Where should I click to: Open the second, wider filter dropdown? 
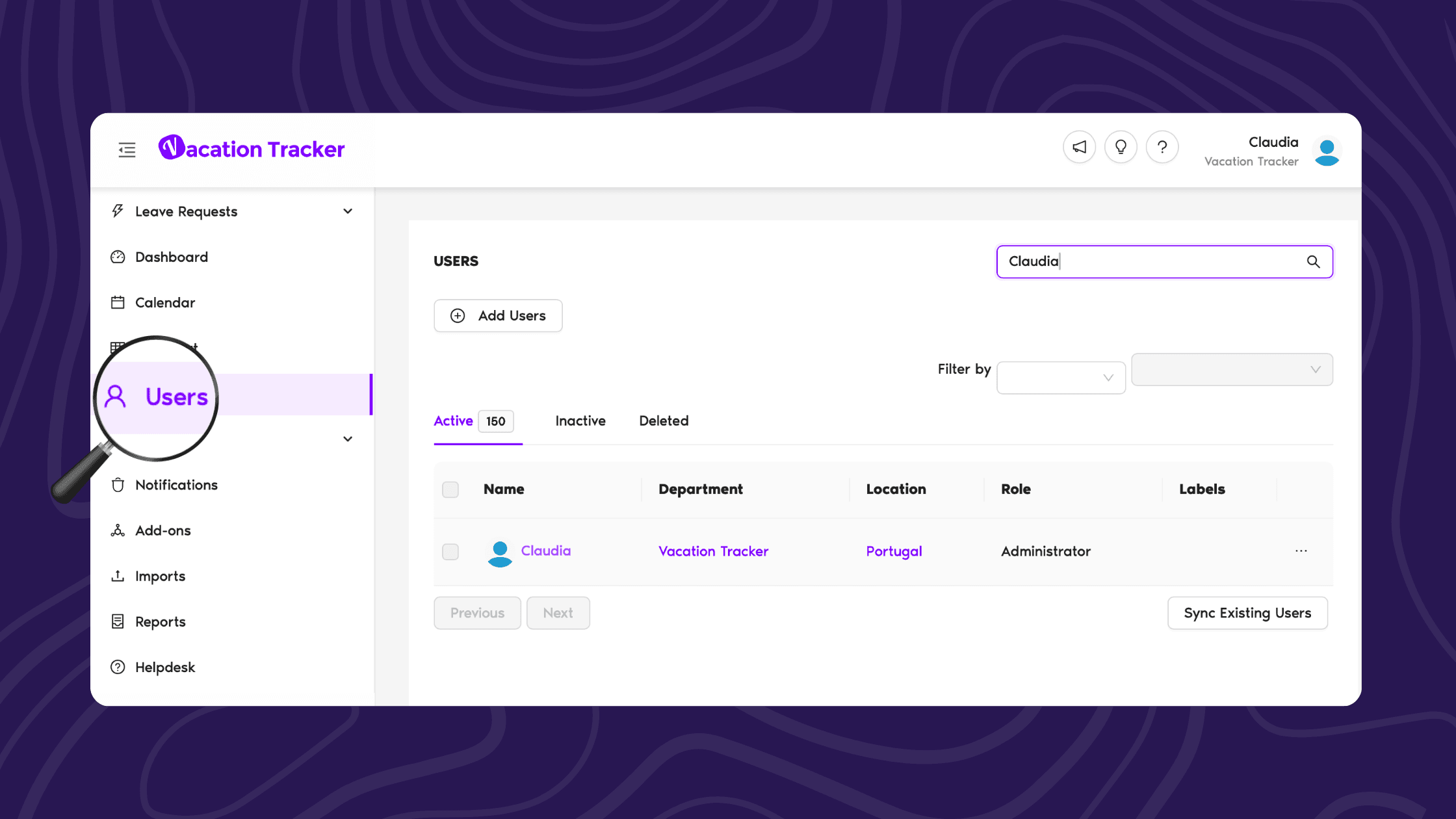1232,369
